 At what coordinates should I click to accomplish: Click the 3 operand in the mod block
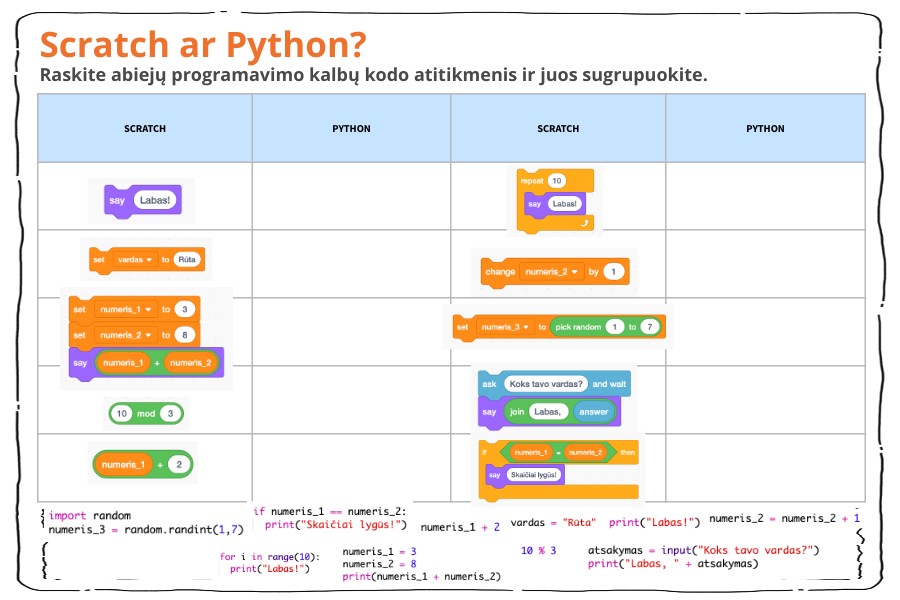click(x=170, y=413)
